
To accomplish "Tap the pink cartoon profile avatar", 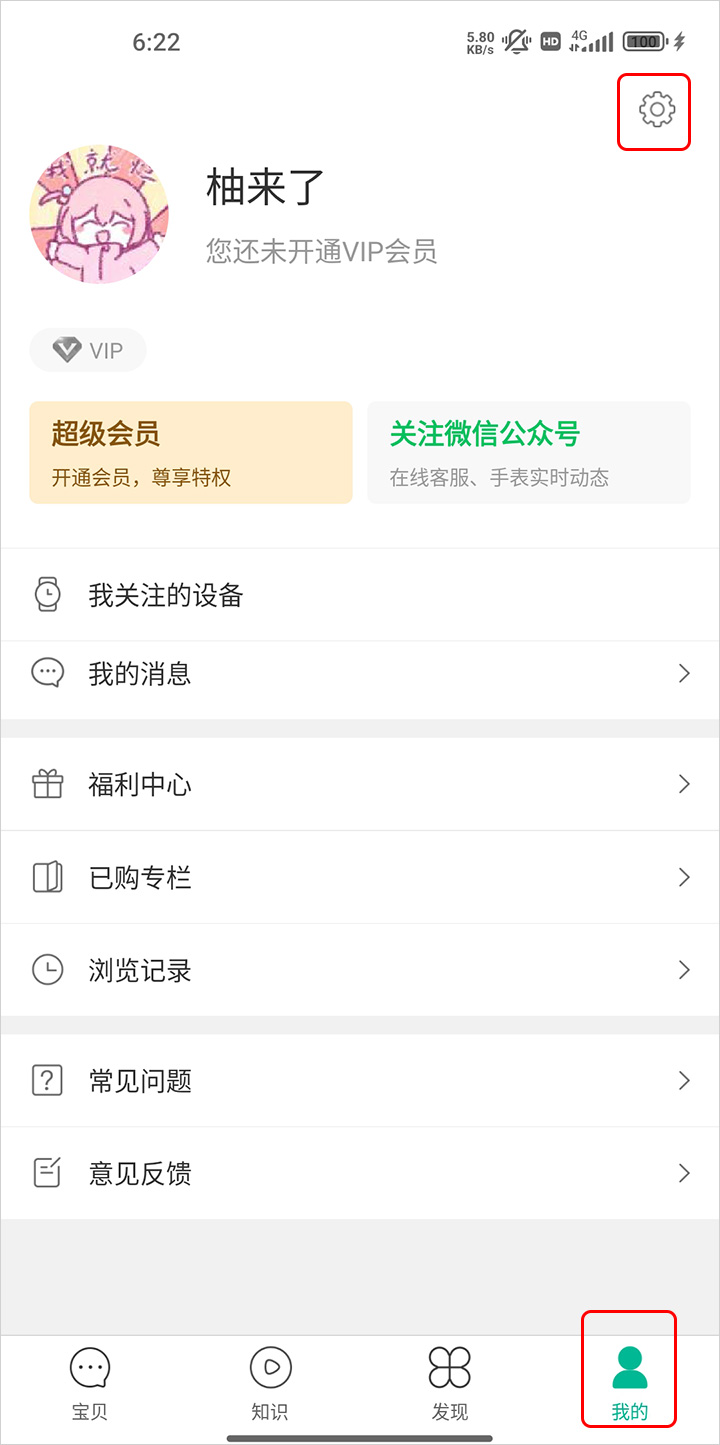I will 99,215.
